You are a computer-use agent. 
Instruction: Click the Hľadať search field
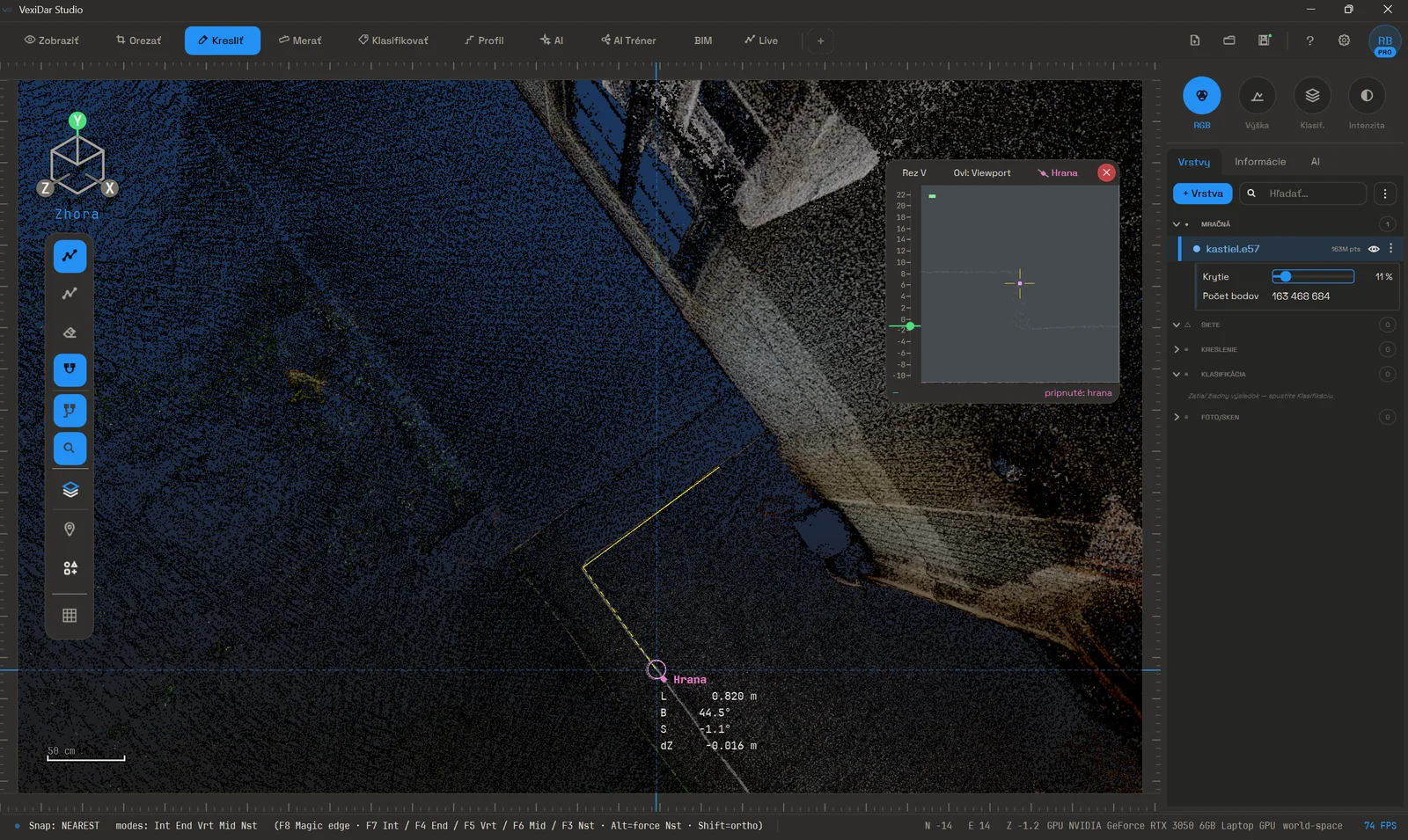(1302, 194)
